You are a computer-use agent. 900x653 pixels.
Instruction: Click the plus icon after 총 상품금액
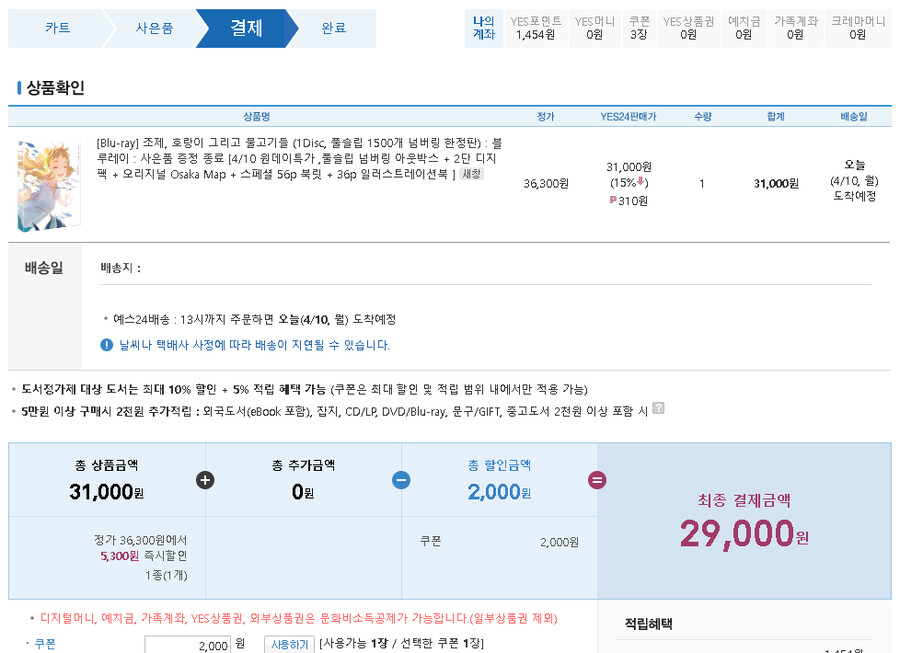coord(204,480)
